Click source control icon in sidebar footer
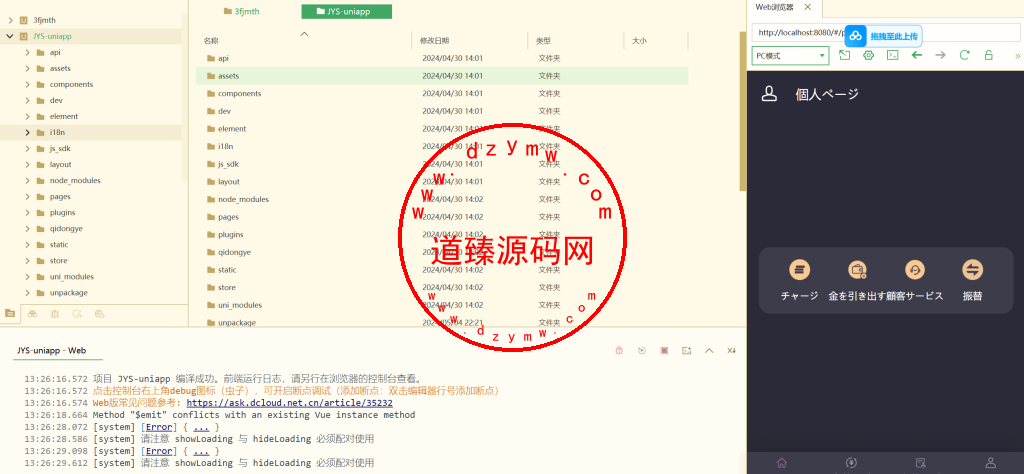This screenshot has width=1024, height=474. pyautogui.click(x=77, y=313)
